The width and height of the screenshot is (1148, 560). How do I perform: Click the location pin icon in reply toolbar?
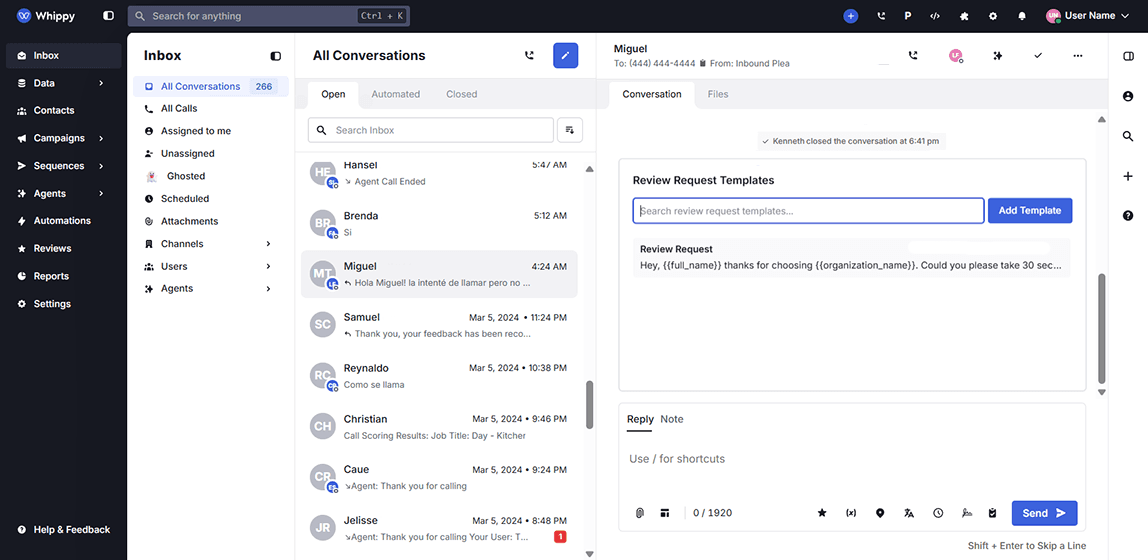pyautogui.click(x=880, y=513)
